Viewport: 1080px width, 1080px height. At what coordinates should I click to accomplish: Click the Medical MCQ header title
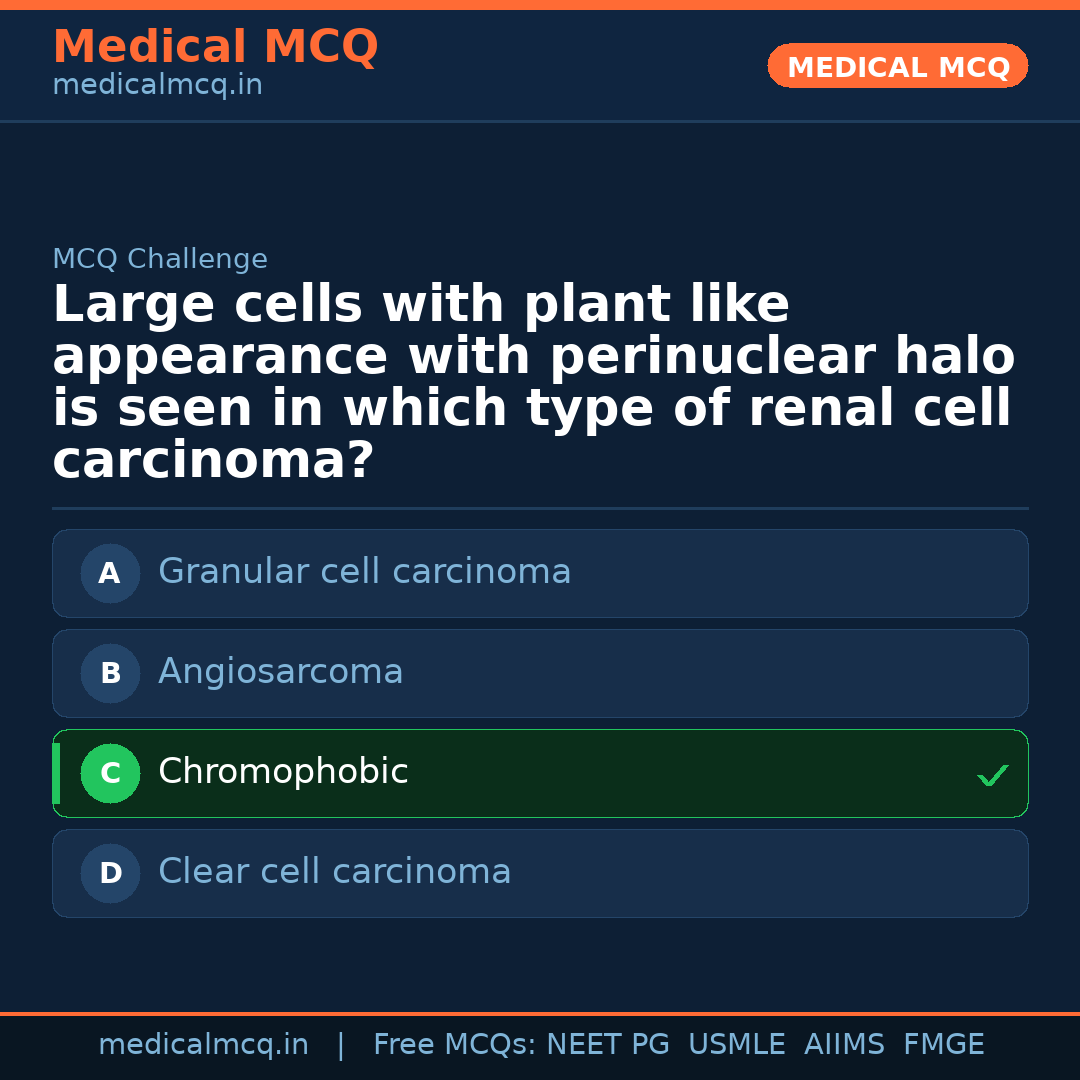click(215, 47)
